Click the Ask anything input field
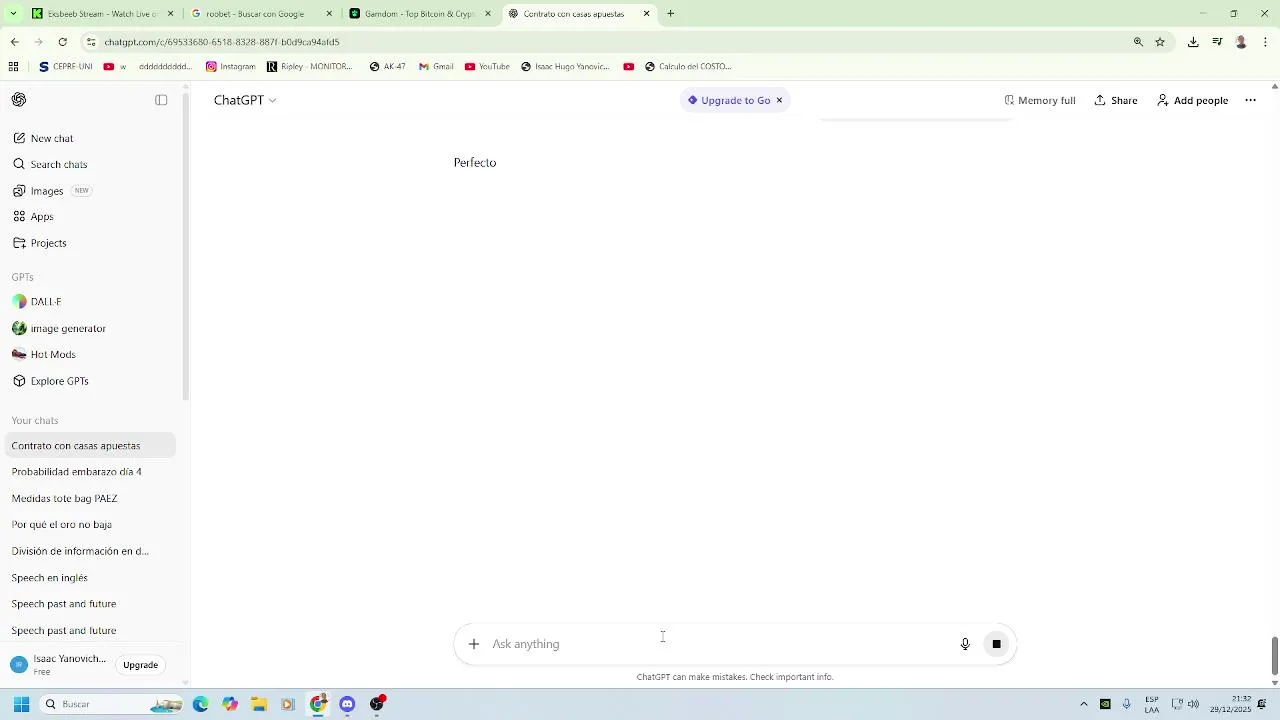This screenshot has width=1280, height=720. [x=720, y=644]
